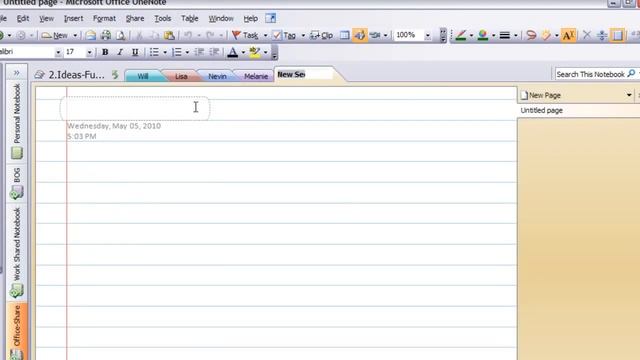
Task: Click the Numbering list icon
Action: (x=177, y=52)
